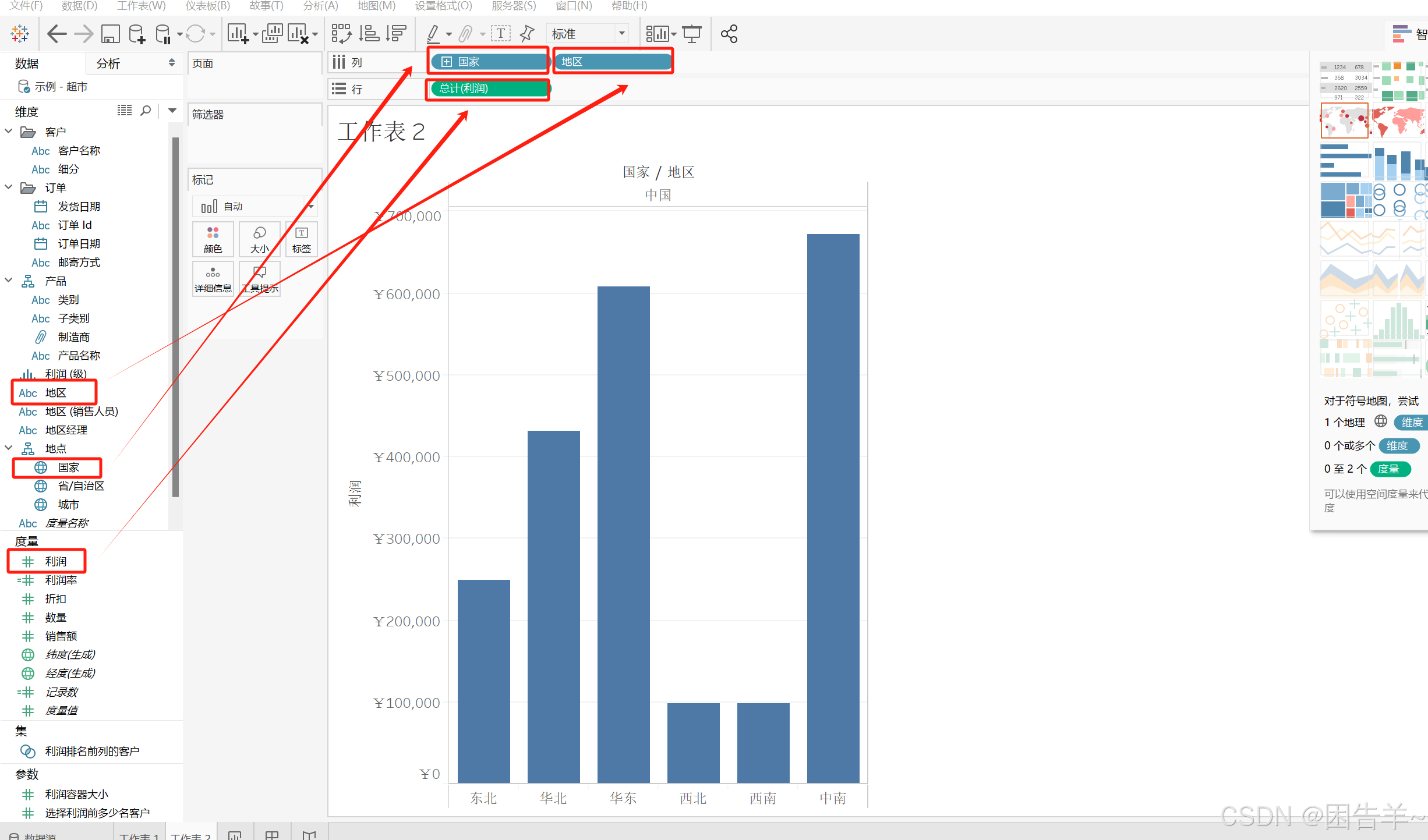Image resolution: width=1428 pixels, height=840 pixels.
Task: Click the swap rows and columns icon
Action: click(x=341, y=34)
